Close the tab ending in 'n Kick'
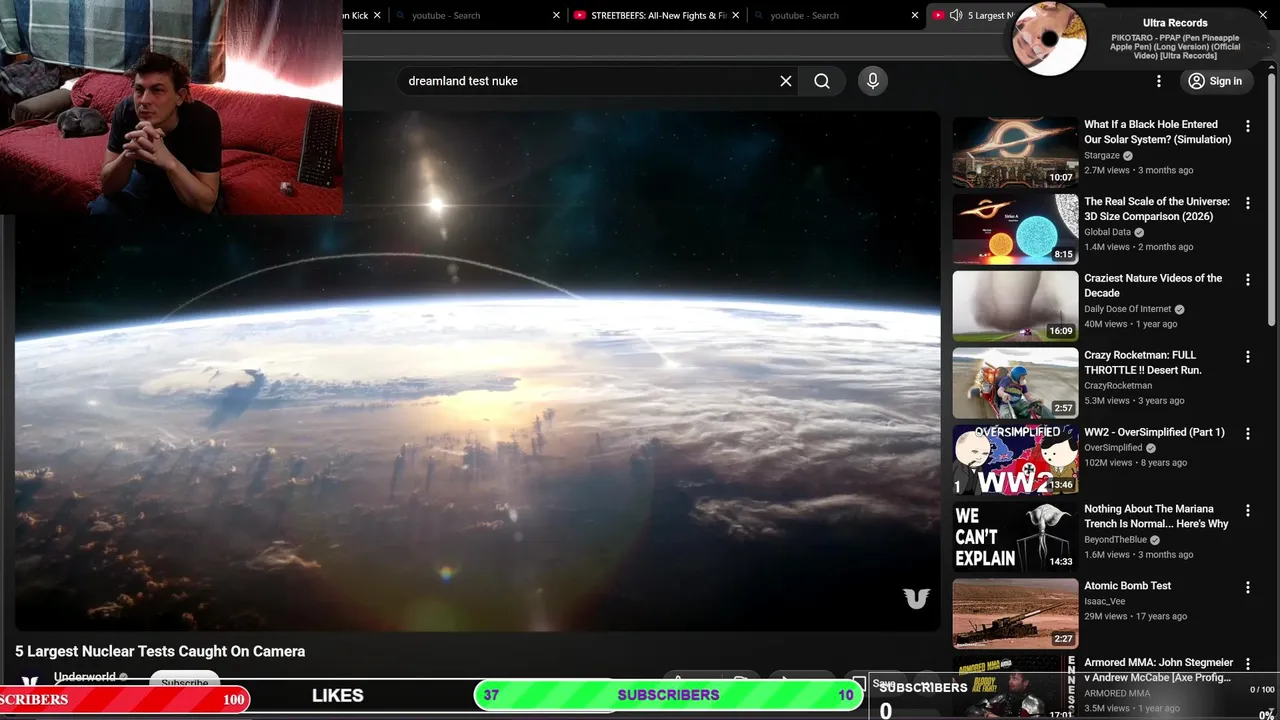The image size is (1280, 720). click(x=377, y=15)
